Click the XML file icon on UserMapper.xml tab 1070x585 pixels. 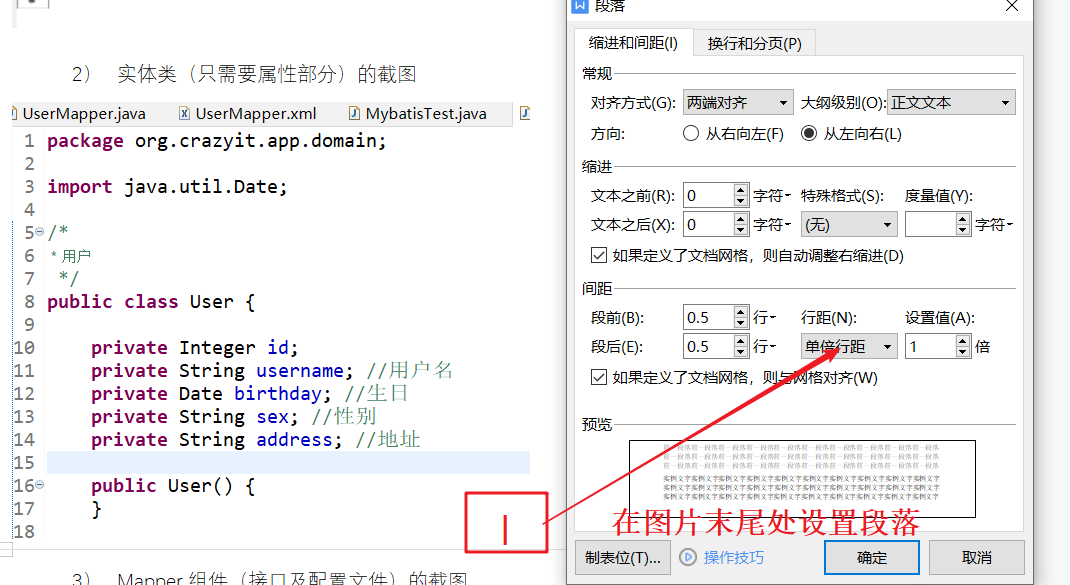pos(184,113)
